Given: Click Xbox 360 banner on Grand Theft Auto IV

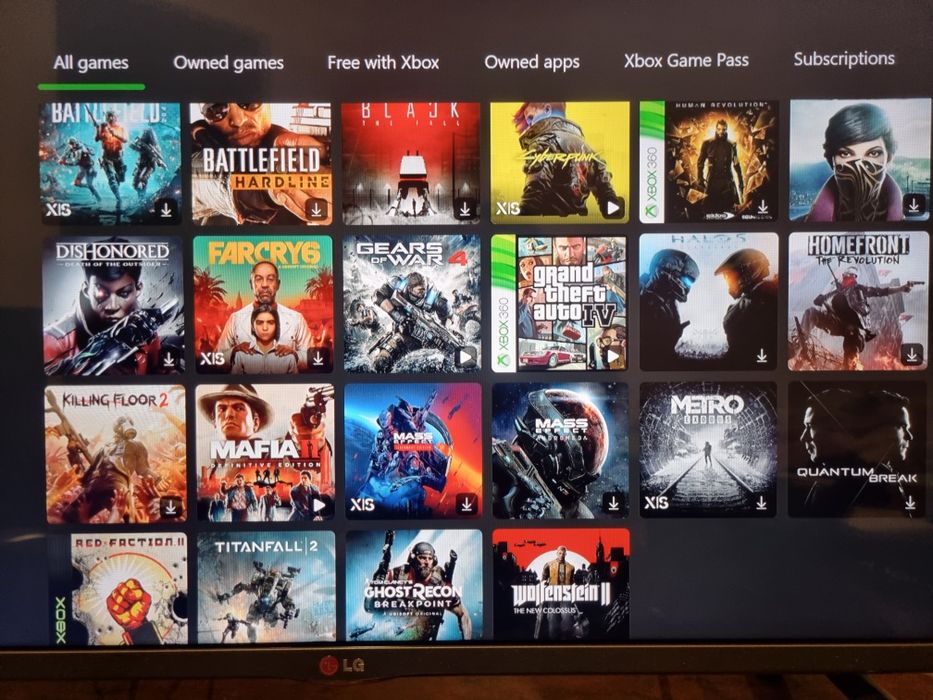Looking at the screenshot, I should (x=503, y=304).
